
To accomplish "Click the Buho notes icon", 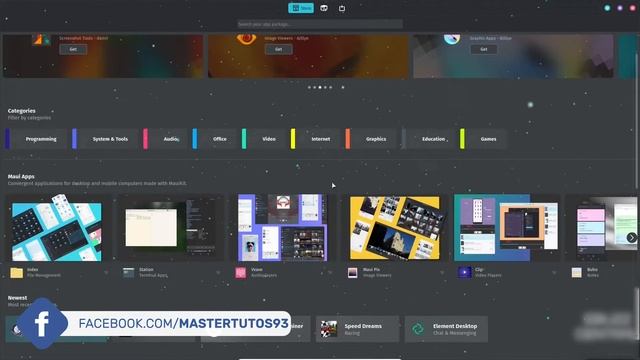I will pos(576,273).
